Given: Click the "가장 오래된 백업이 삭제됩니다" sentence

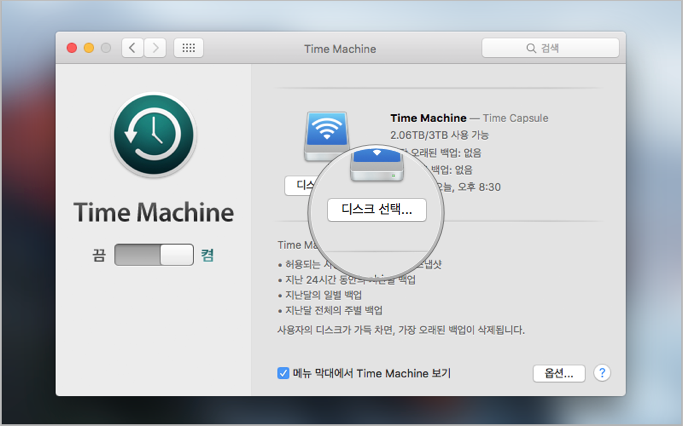Looking at the screenshot, I should coord(461,330).
